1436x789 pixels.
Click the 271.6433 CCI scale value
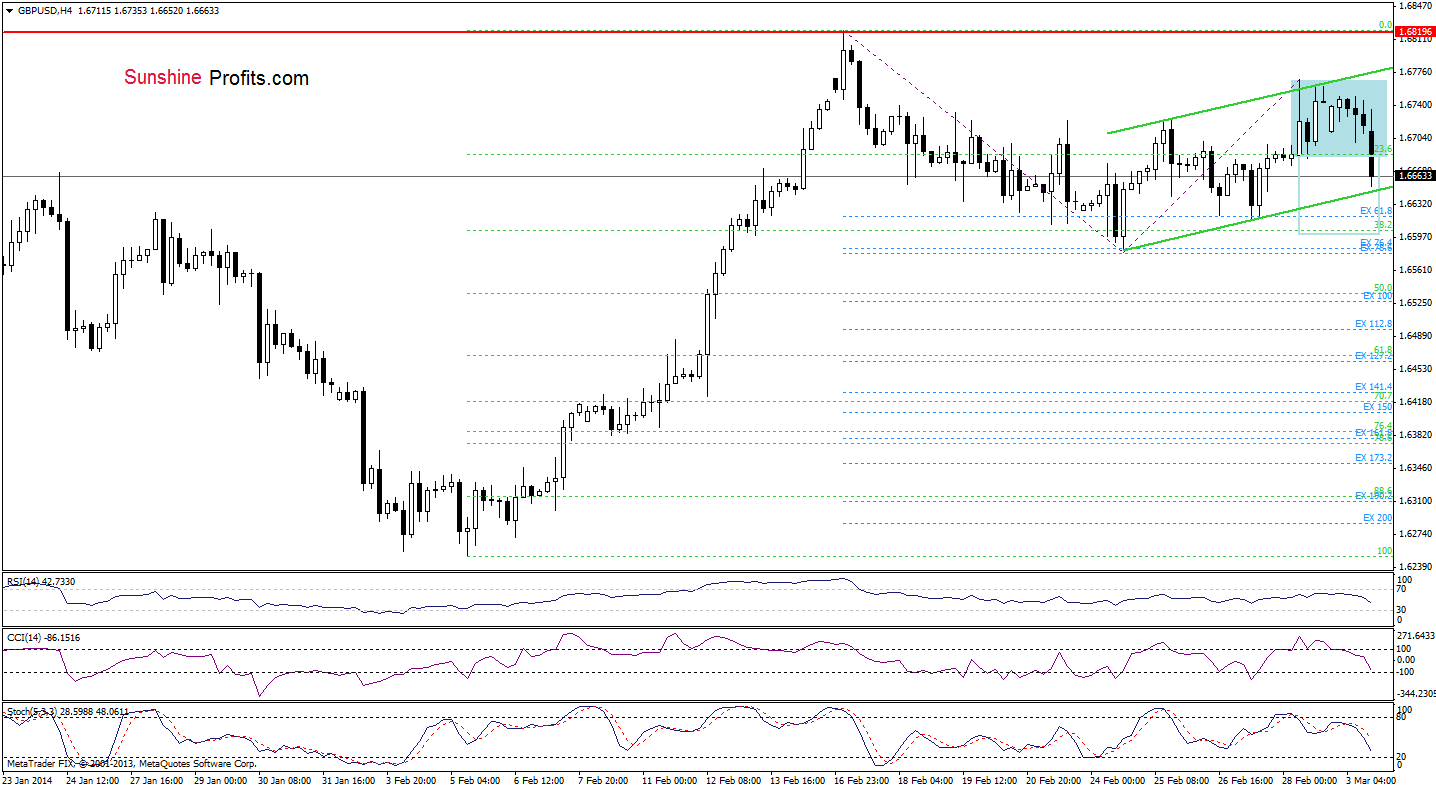click(x=1418, y=635)
